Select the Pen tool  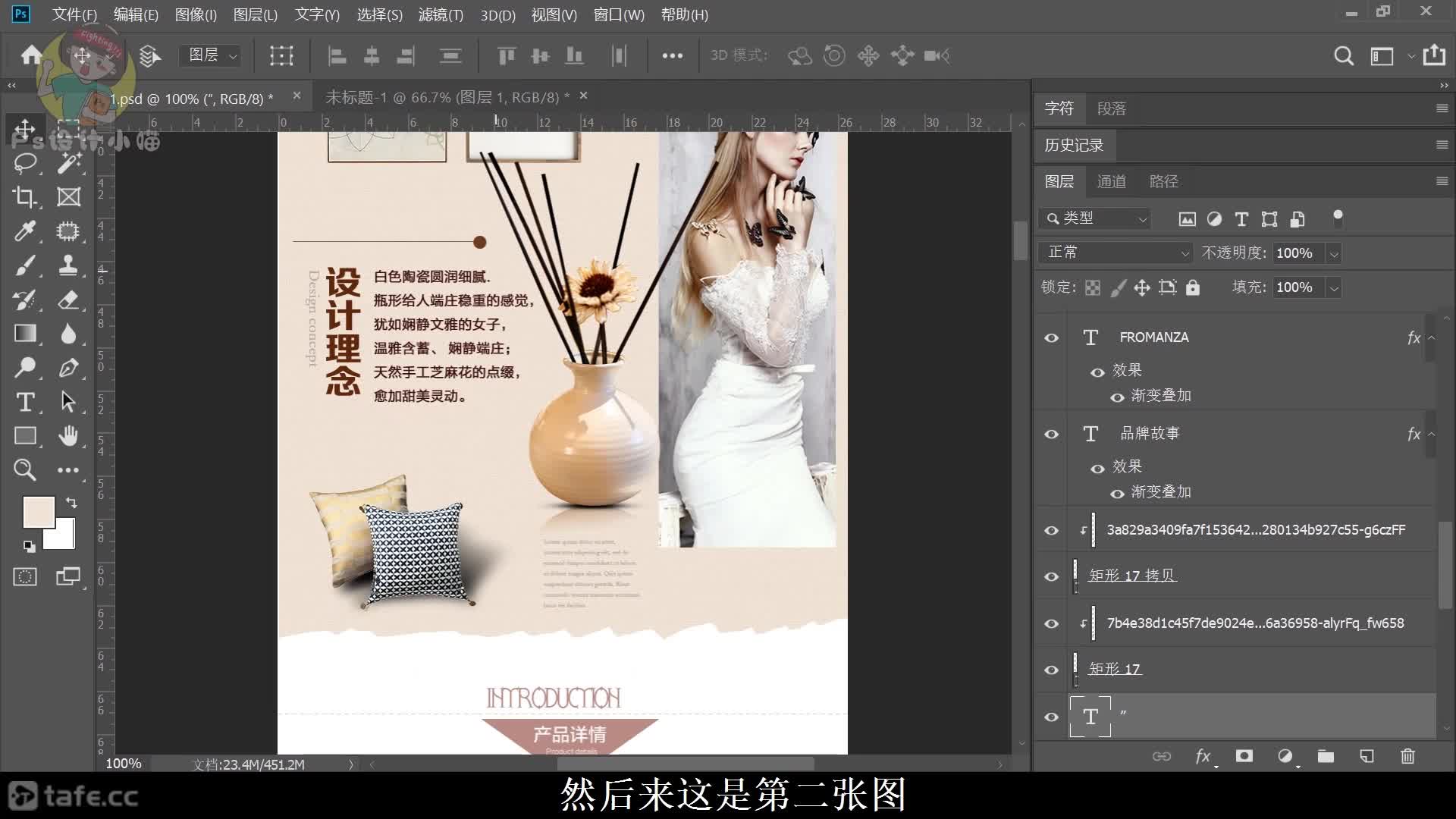tap(68, 368)
